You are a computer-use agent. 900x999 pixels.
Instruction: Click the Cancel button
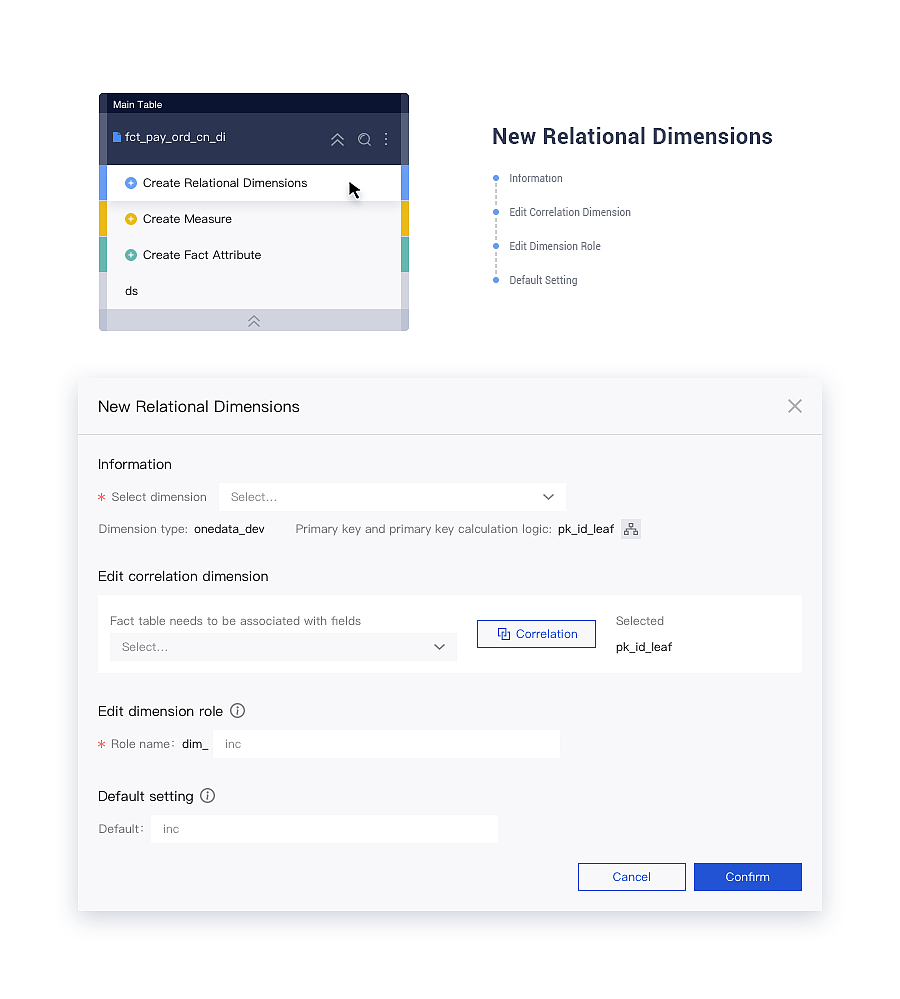click(632, 877)
